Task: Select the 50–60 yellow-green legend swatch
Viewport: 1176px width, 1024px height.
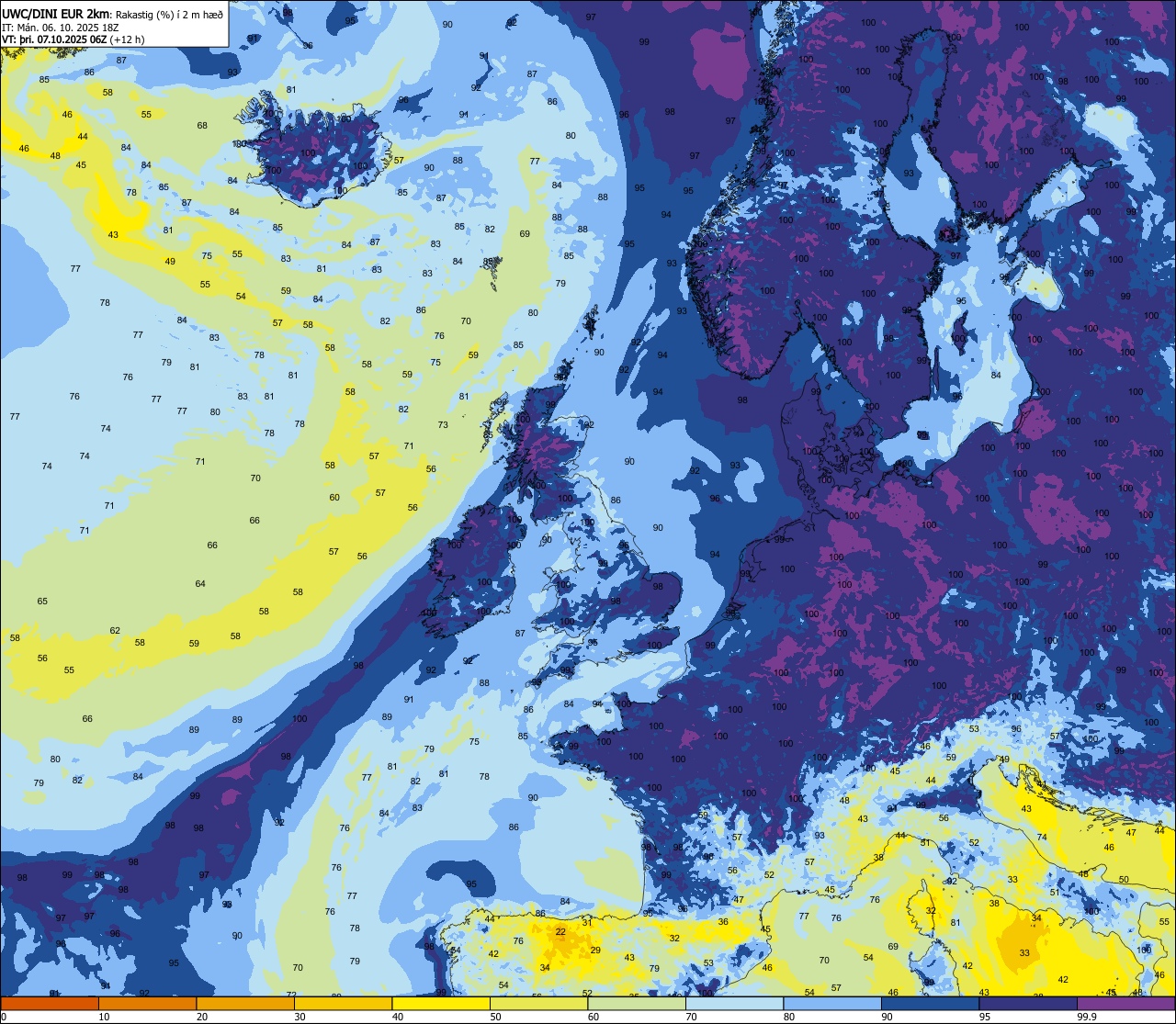Action: (538, 1003)
